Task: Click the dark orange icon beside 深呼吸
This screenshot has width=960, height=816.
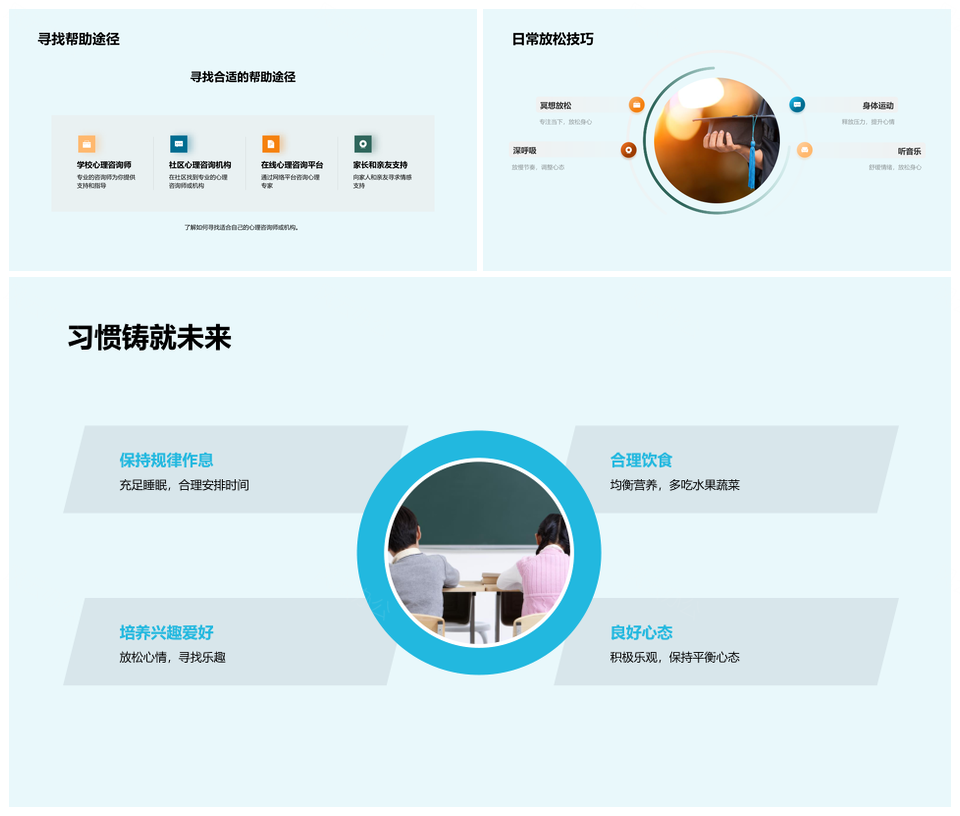Action: (628, 150)
